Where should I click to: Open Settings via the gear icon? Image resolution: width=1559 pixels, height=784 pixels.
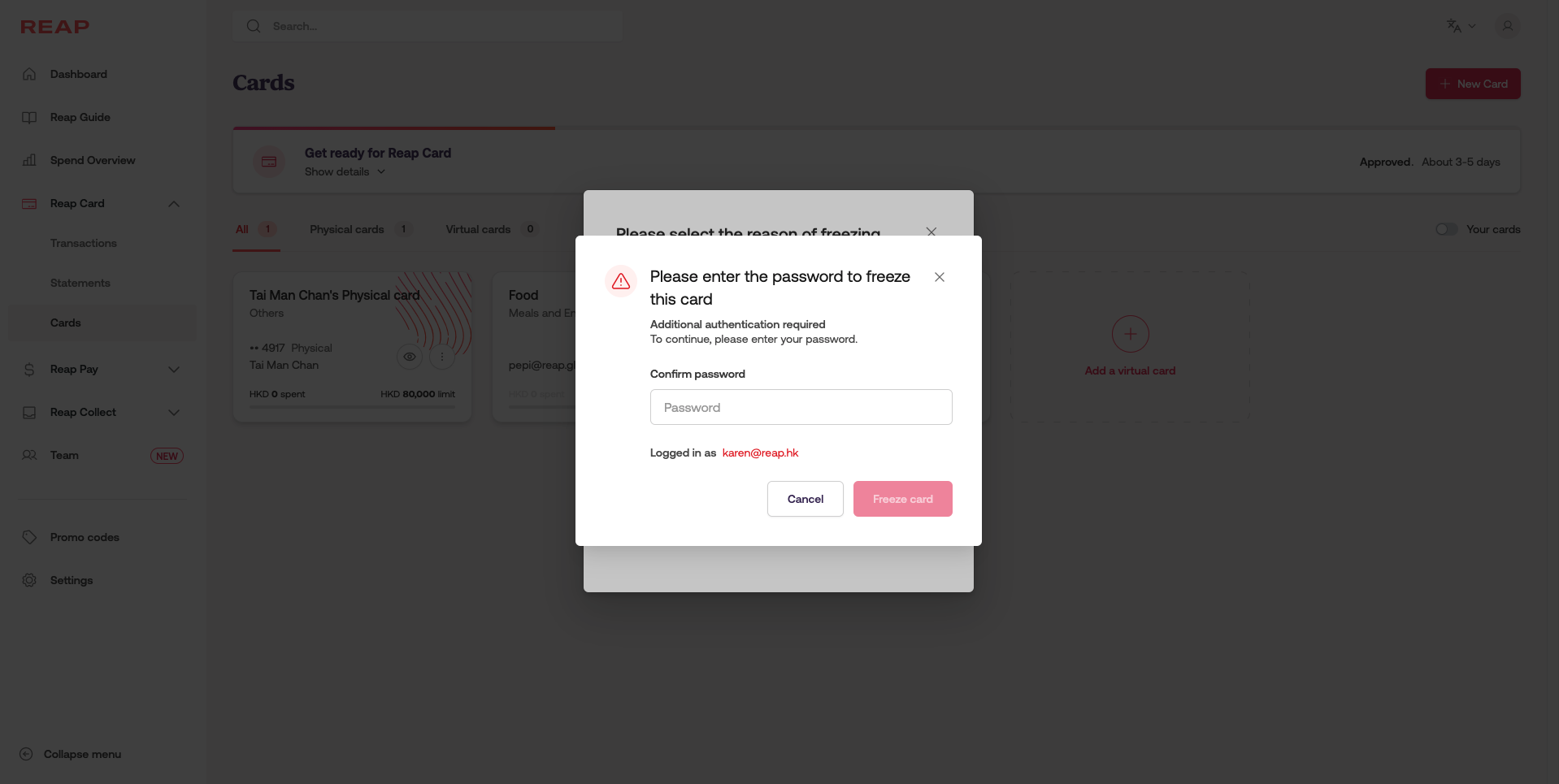tap(29, 580)
